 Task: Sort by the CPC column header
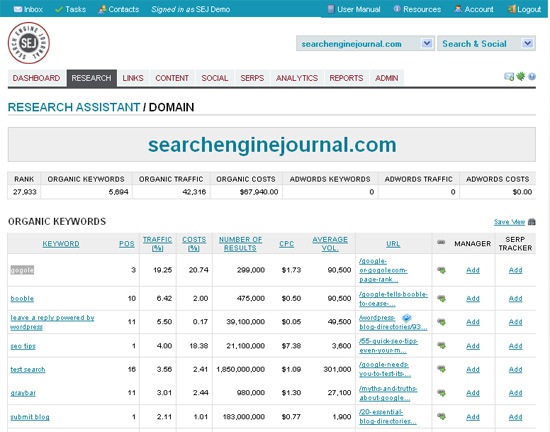287,244
